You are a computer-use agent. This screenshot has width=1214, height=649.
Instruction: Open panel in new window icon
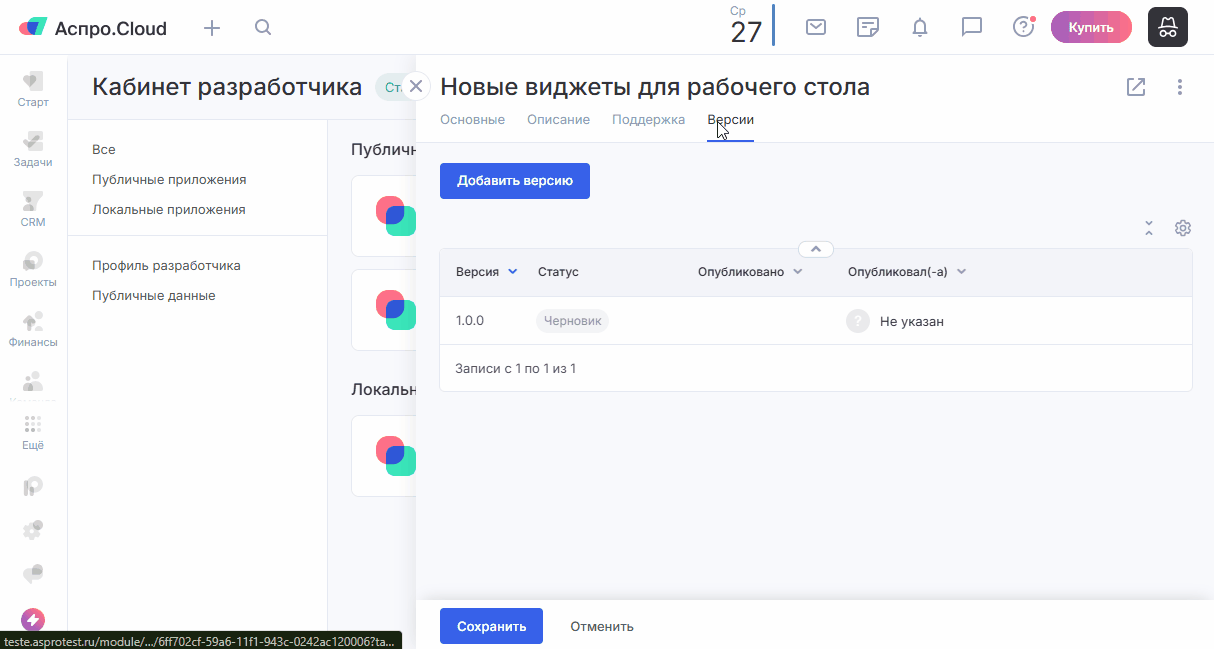(1136, 87)
